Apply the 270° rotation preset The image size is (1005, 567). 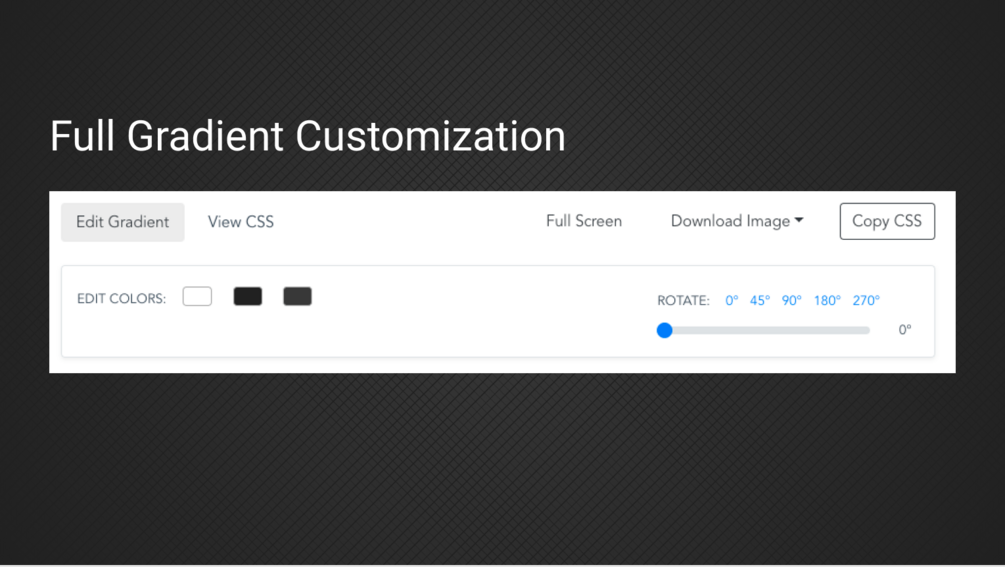[866, 300]
